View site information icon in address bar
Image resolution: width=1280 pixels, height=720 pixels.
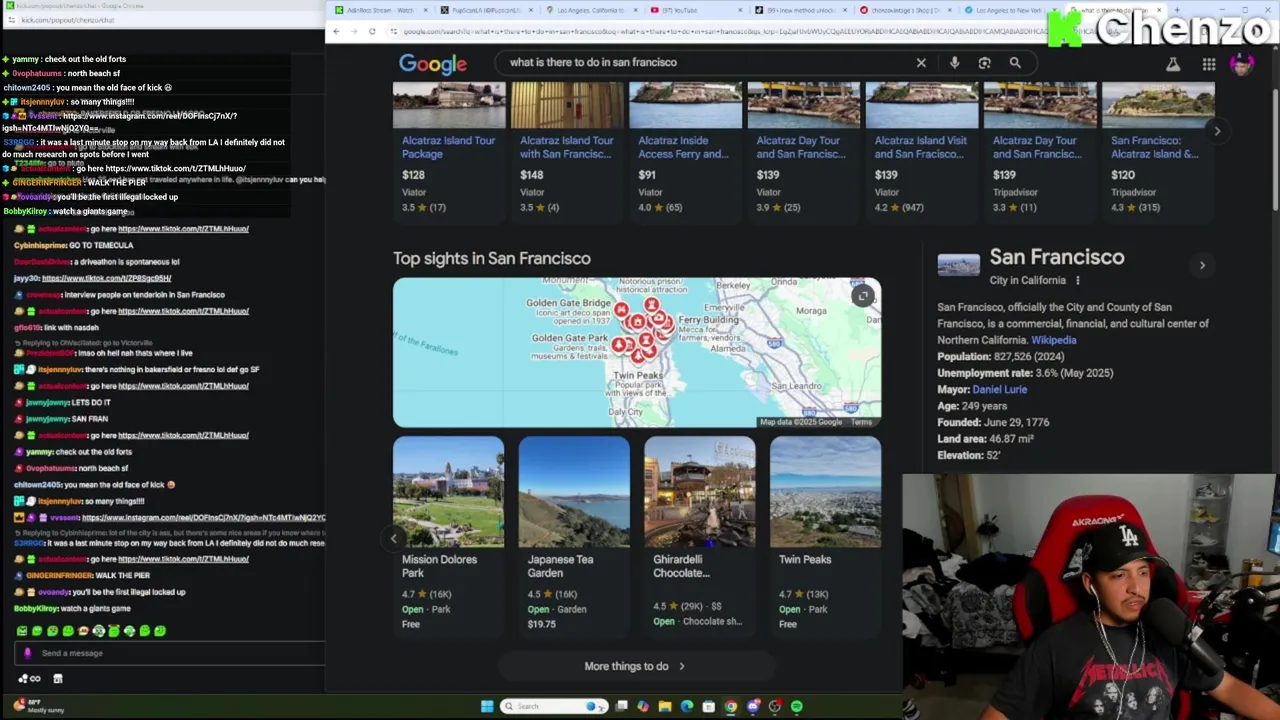coord(394,31)
